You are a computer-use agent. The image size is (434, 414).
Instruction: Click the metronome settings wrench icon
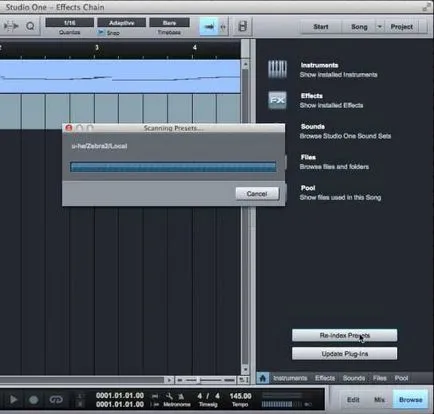tap(169, 396)
